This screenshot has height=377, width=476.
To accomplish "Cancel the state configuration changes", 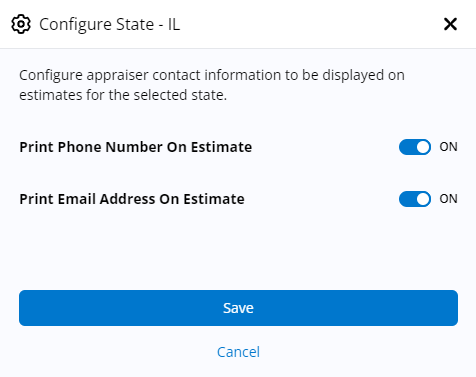I will coord(238,352).
